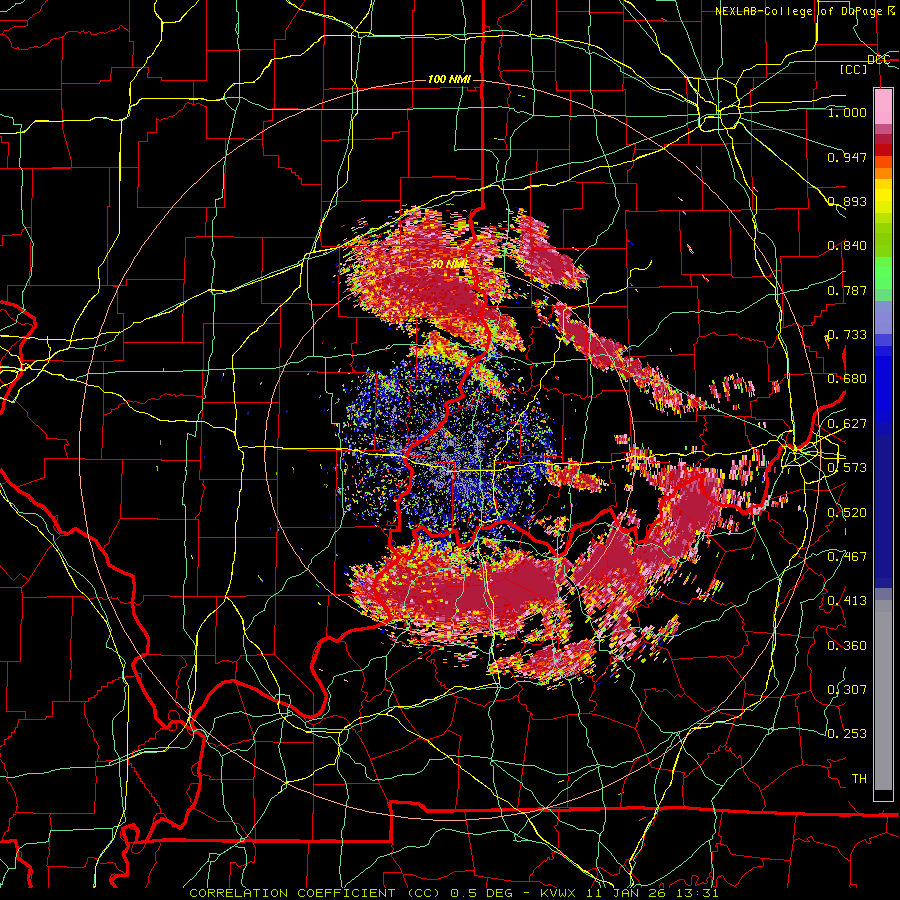Select the 100 NMI range ring label

[449, 79]
